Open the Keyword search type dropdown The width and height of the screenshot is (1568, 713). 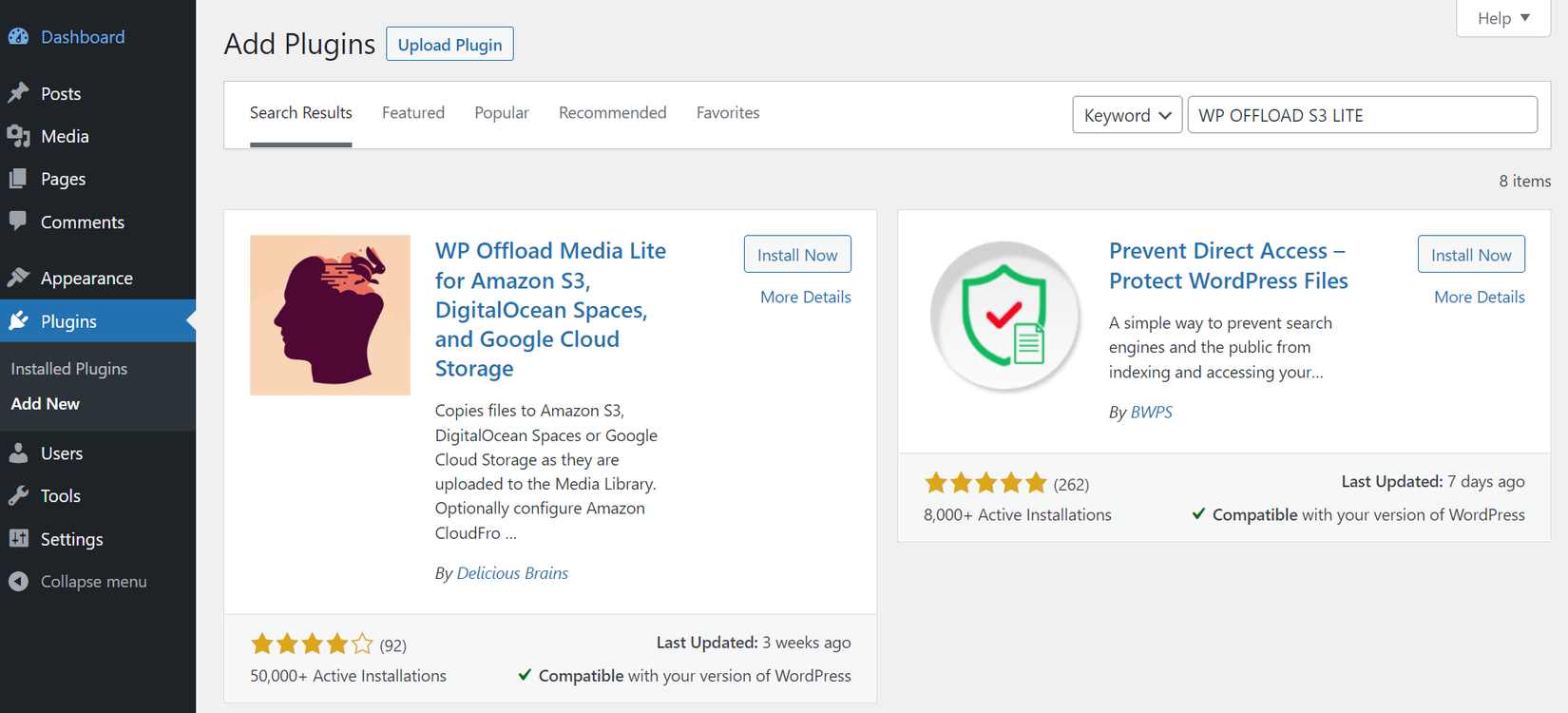1126,115
